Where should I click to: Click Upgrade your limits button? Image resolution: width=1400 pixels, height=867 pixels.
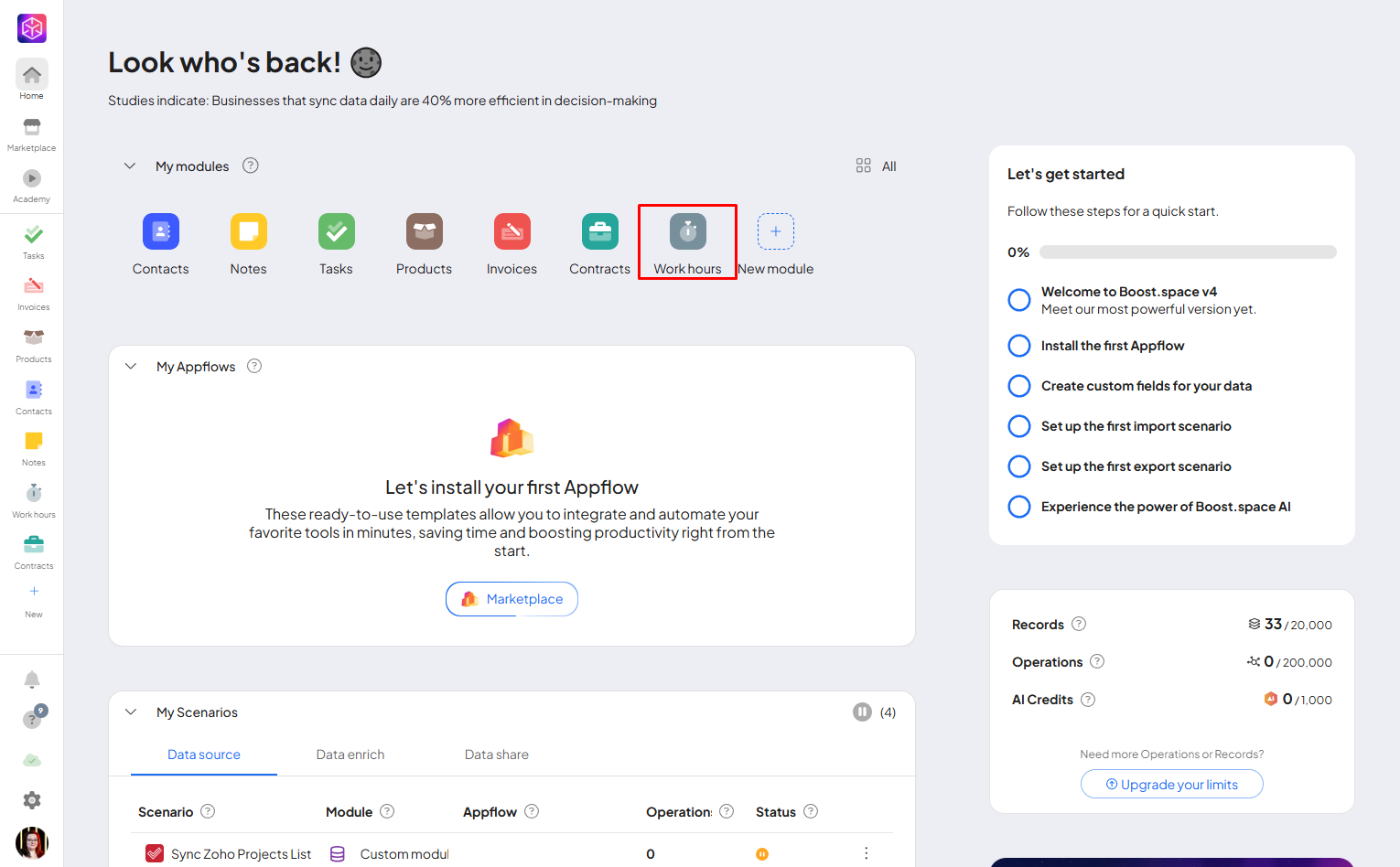click(1171, 785)
